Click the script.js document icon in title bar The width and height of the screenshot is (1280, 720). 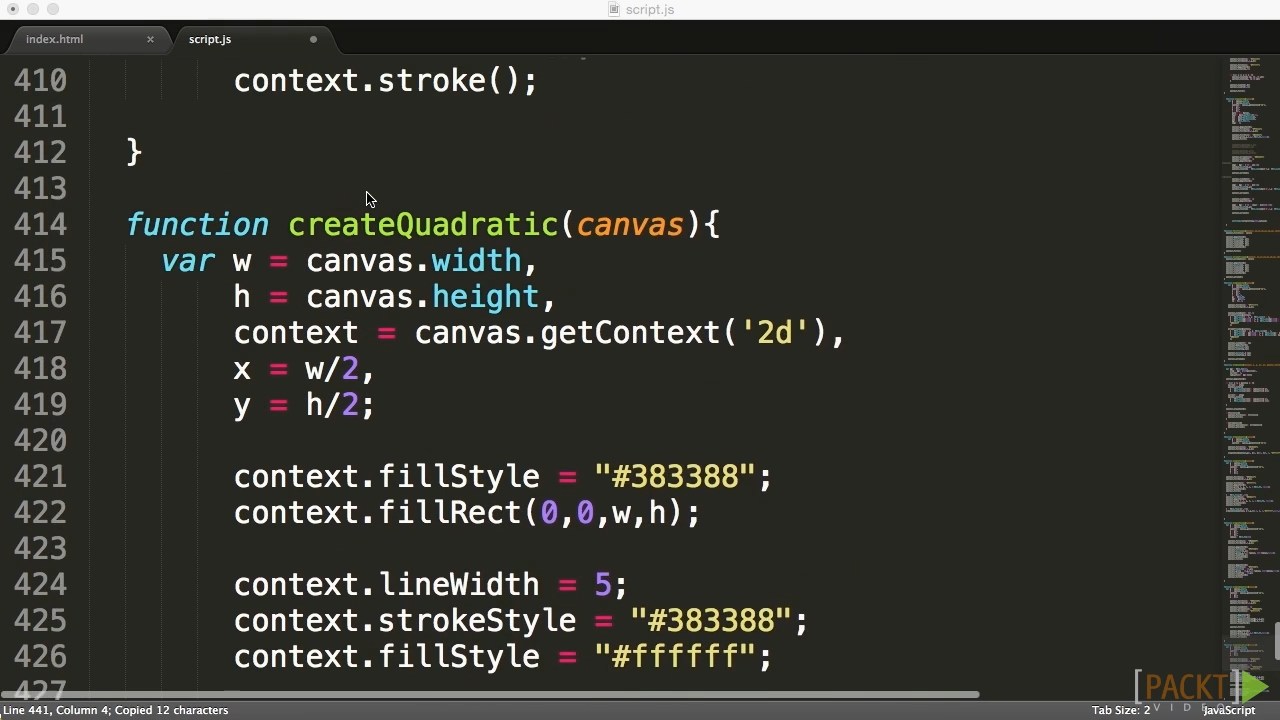coord(615,9)
